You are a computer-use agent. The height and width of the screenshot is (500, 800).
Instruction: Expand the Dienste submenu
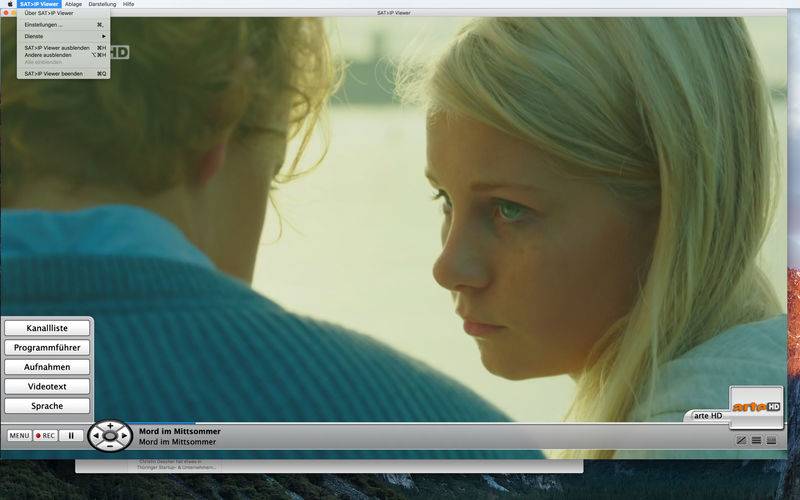point(63,36)
